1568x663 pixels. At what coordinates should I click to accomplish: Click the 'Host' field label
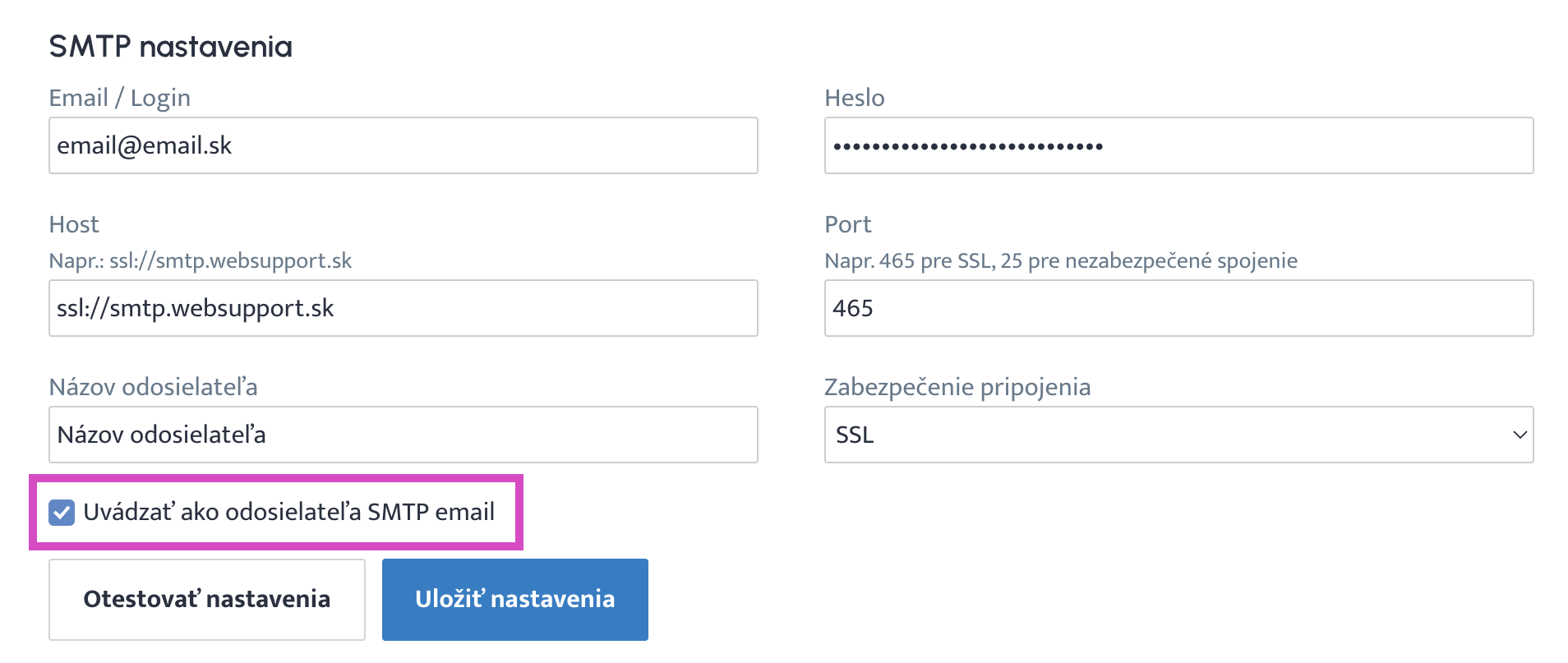(x=74, y=224)
